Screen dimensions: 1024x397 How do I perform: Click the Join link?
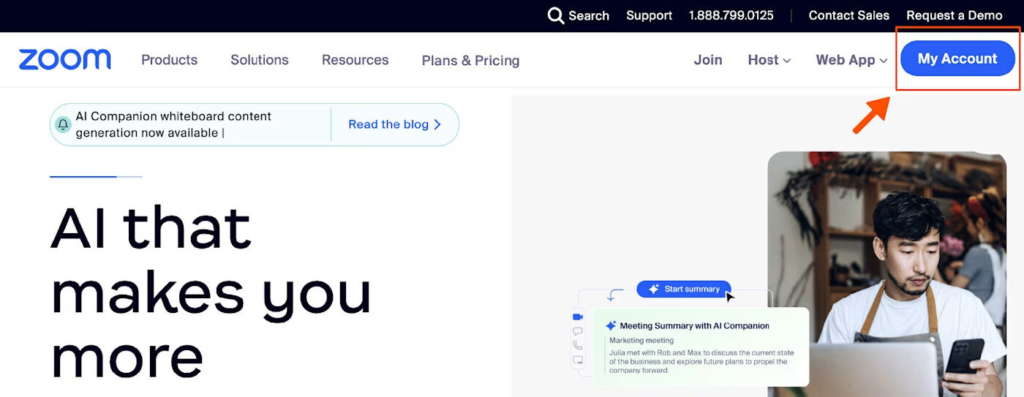point(708,60)
